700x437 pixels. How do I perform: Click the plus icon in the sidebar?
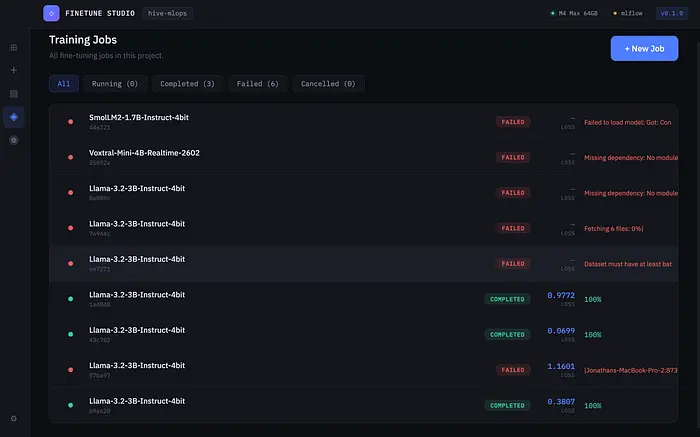pyautogui.click(x=13, y=71)
